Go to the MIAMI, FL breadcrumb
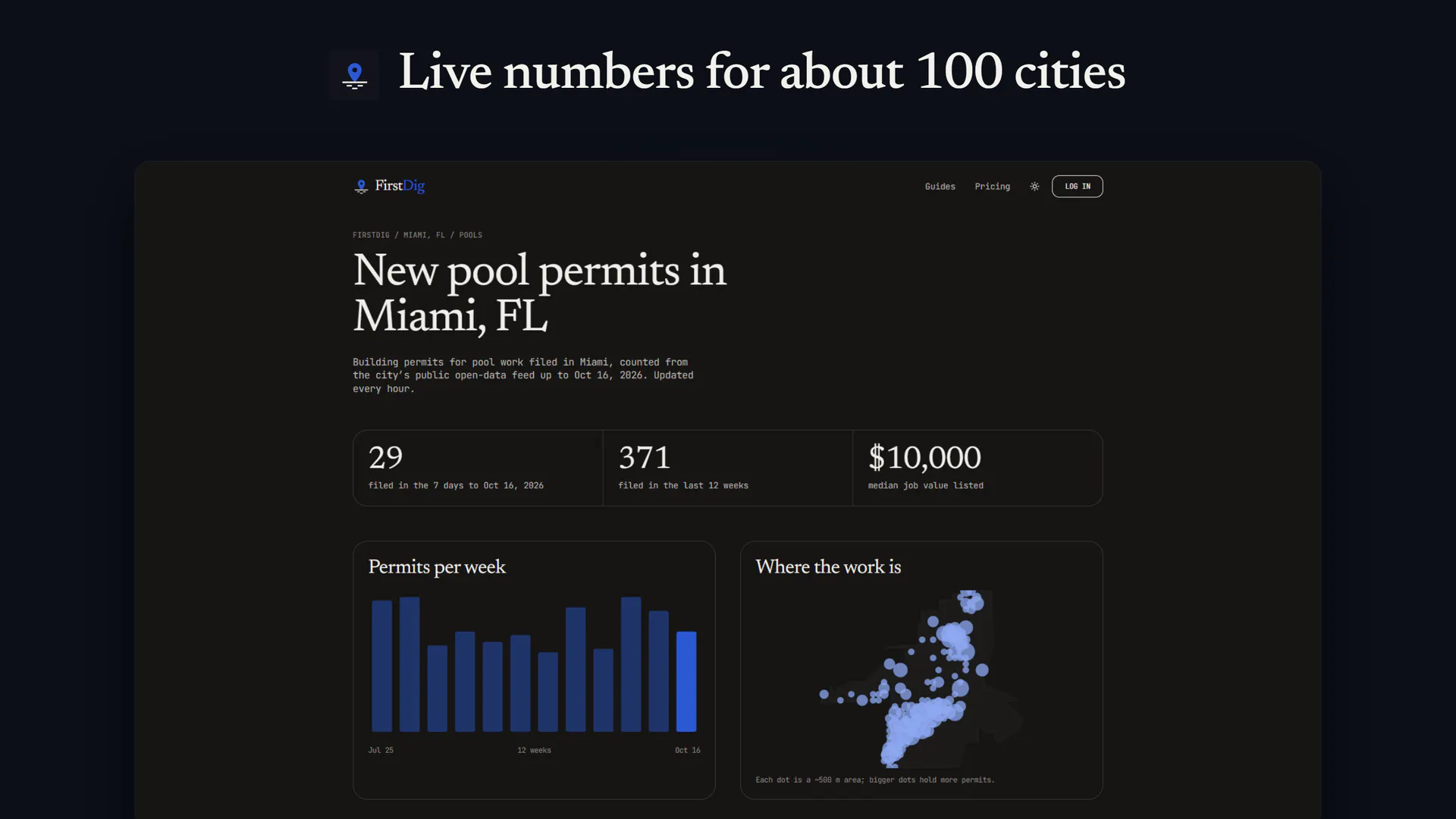The width and height of the screenshot is (1456, 819). pos(424,235)
